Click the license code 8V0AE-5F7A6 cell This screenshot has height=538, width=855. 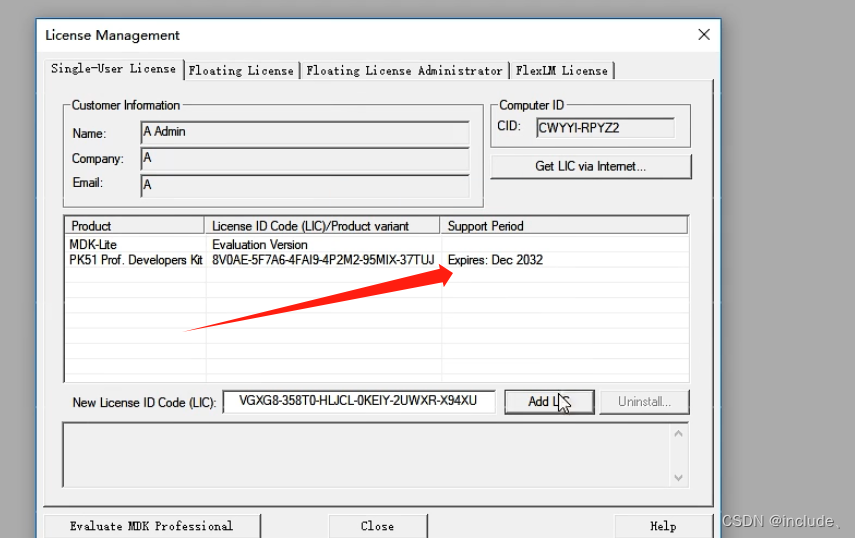click(x=323, y=260)
